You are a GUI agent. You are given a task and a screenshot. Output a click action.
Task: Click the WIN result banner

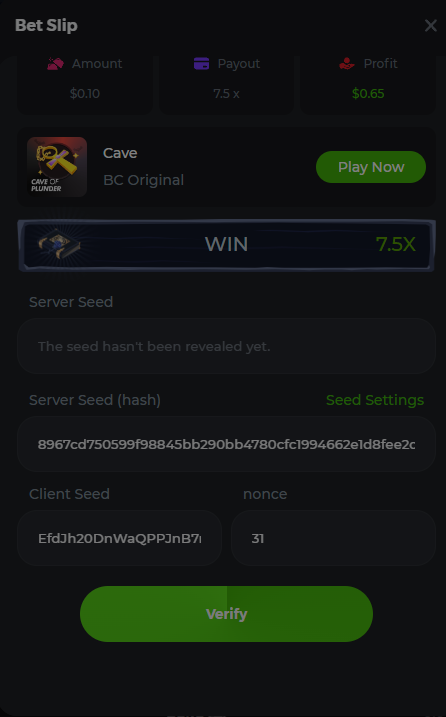click(x=226, y=245)
